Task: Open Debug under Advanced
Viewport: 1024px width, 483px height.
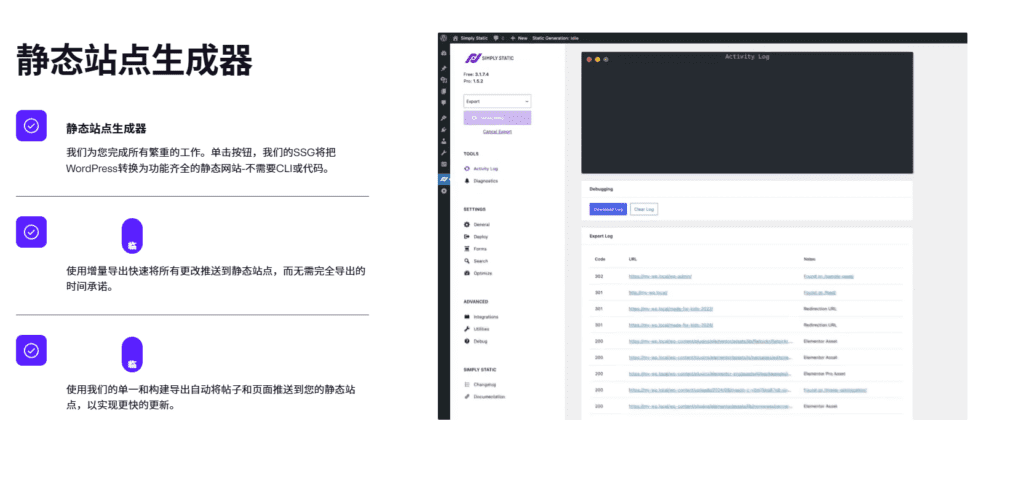Action: (x=481, y=341)
